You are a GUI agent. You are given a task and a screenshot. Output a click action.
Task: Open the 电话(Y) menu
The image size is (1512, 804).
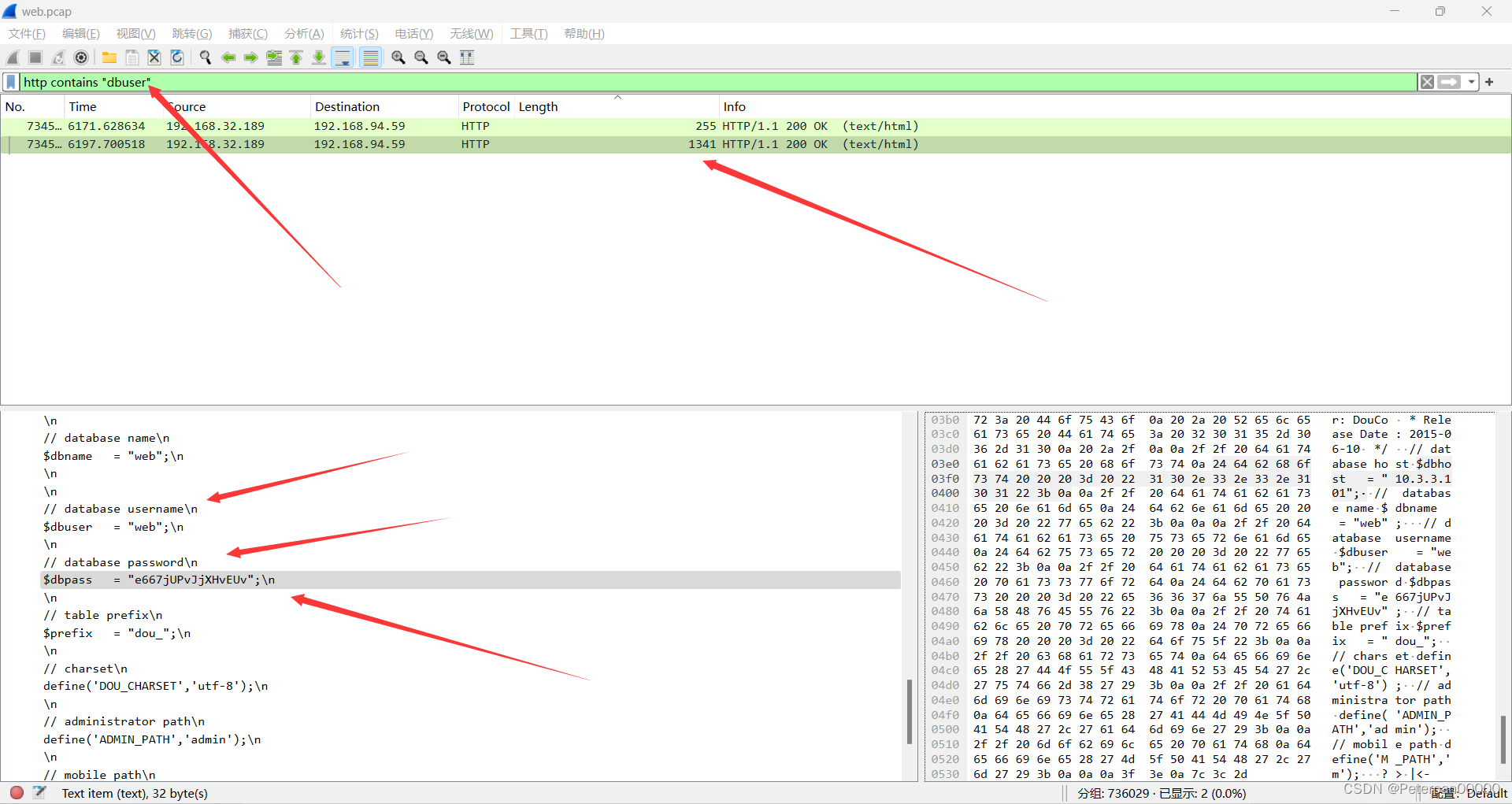click(x=414, y=34)
